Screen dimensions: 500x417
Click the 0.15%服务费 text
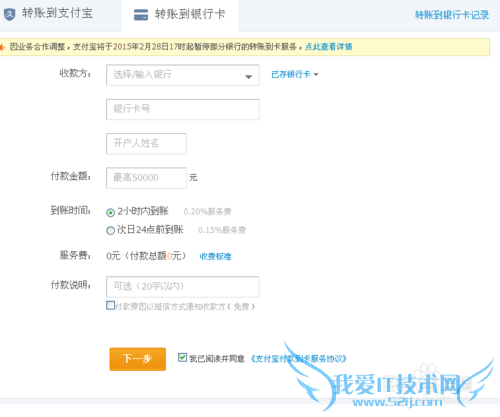click(222, 230)
